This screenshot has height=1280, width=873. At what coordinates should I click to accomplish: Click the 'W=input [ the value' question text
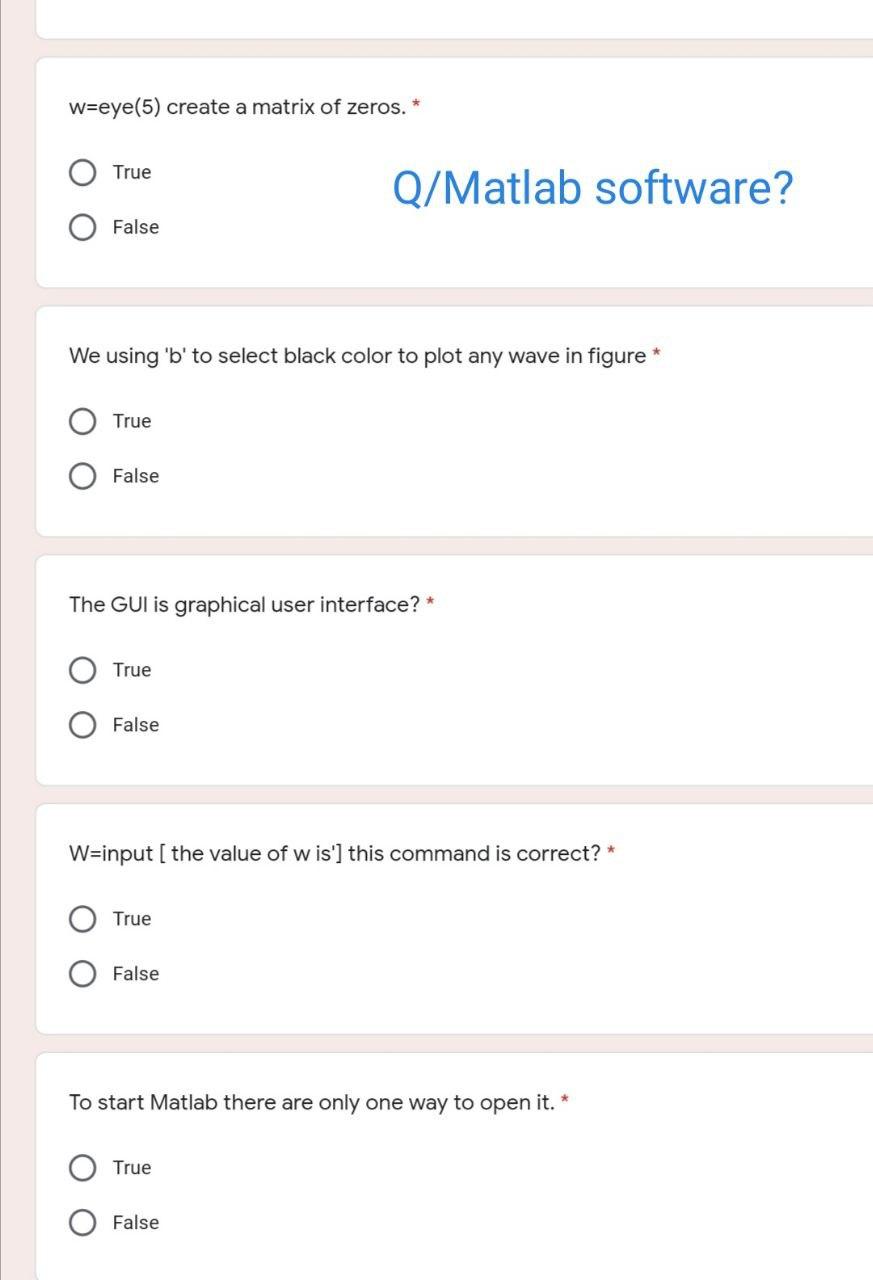[x=335, y=854]
